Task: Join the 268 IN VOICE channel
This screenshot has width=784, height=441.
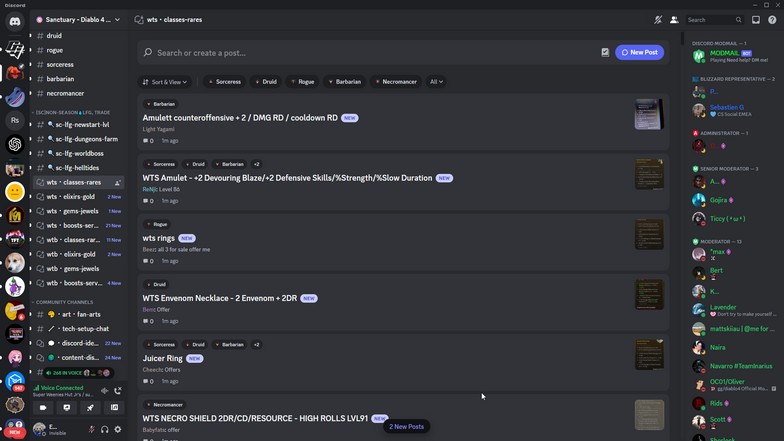Action: point(78,372)
